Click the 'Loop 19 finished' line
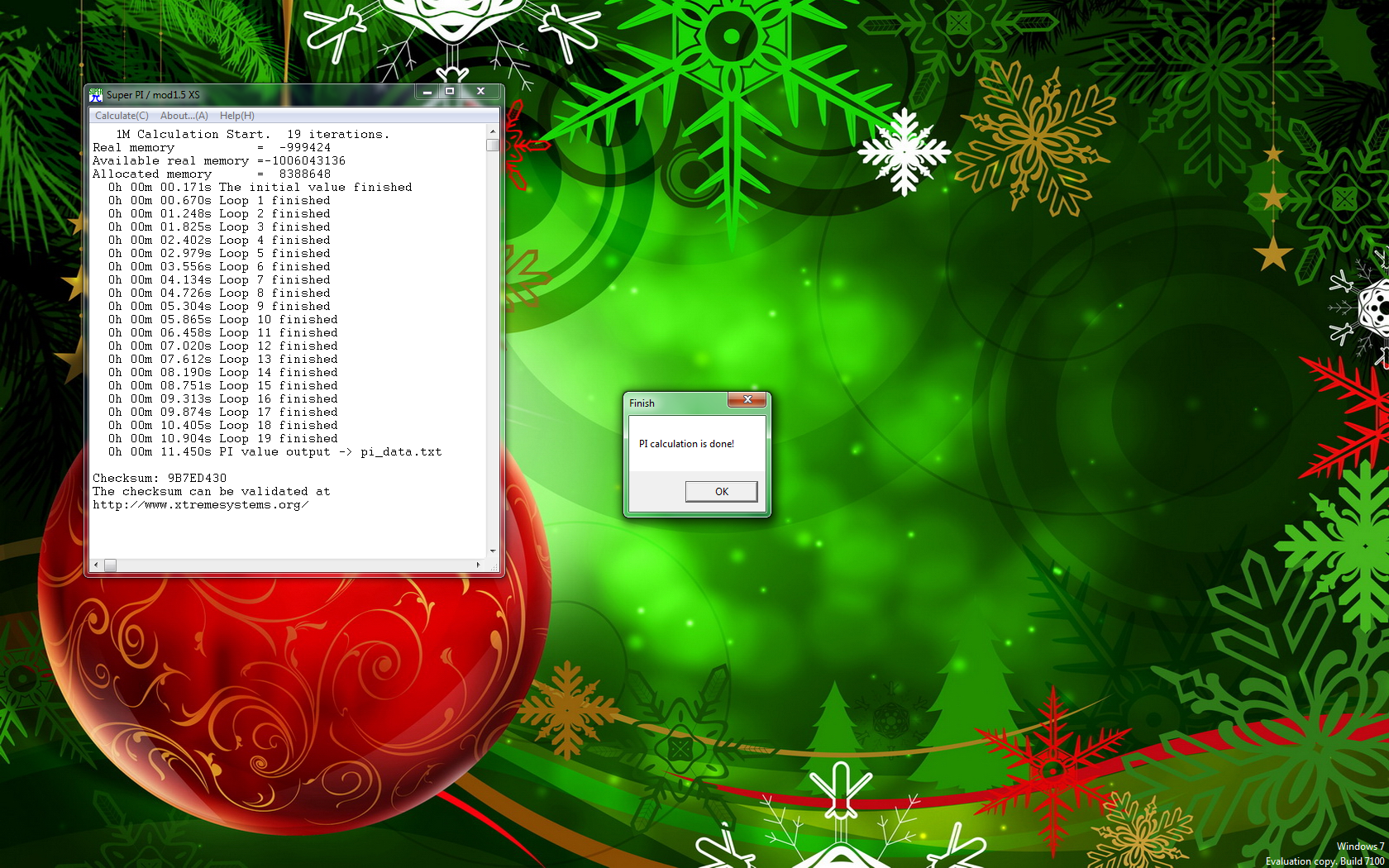1389x868 pixels. tap(222, 438)
